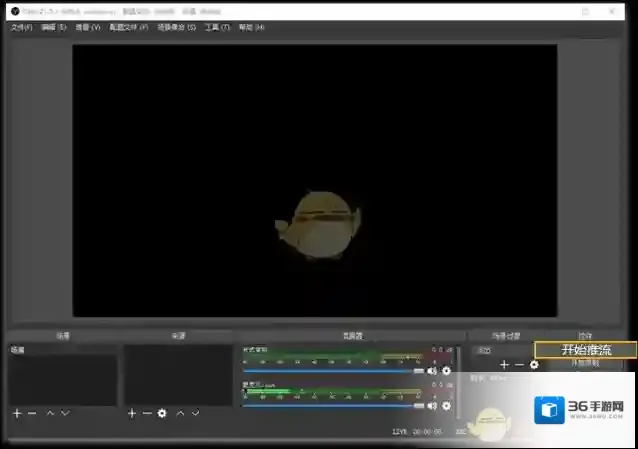Select the scene entry in Scenes list
The width and height of the screenshot is (638, 449).
60,350
